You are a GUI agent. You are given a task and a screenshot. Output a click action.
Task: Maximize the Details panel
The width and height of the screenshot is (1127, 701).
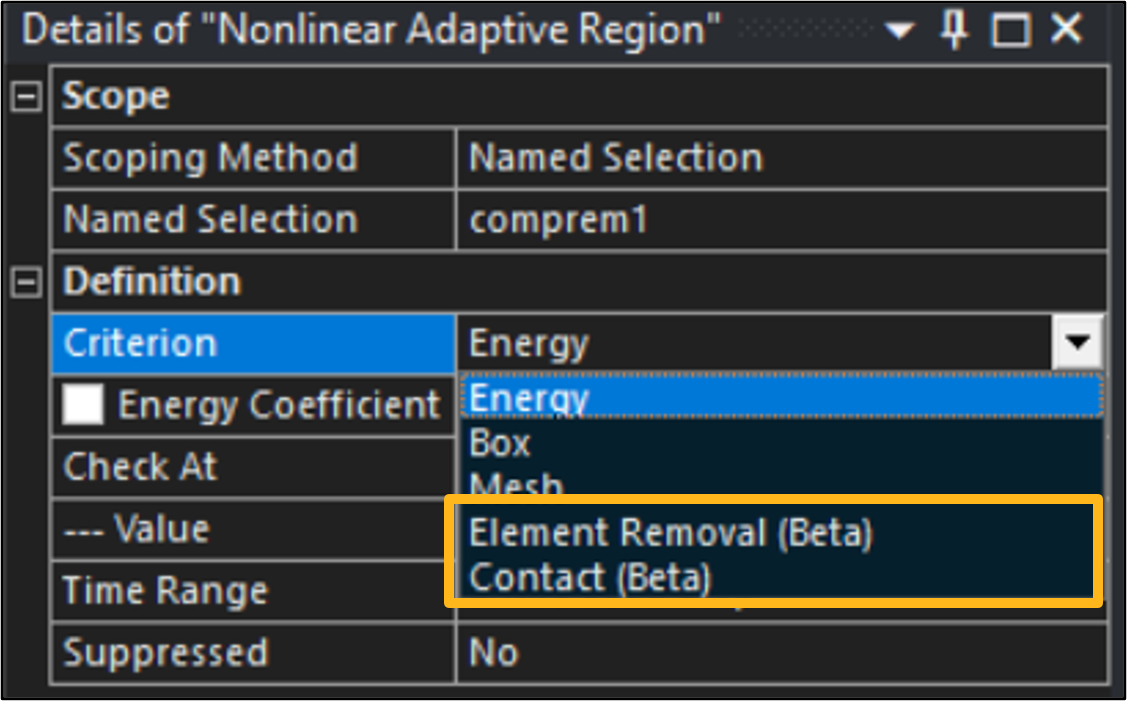[1011, 30]
